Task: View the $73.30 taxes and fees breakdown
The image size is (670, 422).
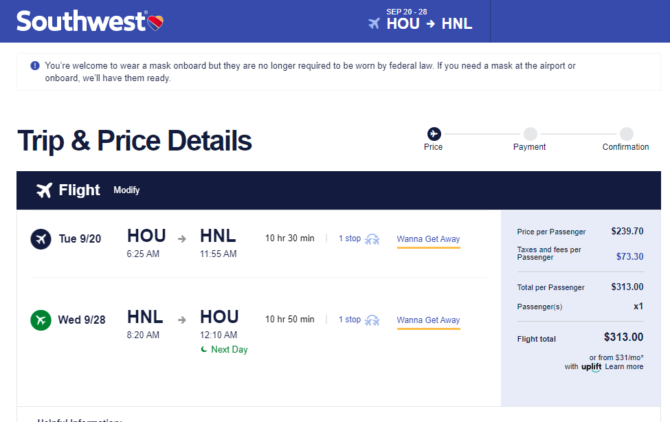Action: coord(629,256)
